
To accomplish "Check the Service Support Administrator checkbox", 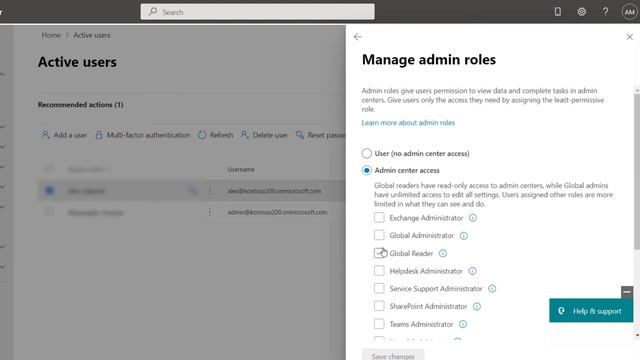I will click(379, 288).
